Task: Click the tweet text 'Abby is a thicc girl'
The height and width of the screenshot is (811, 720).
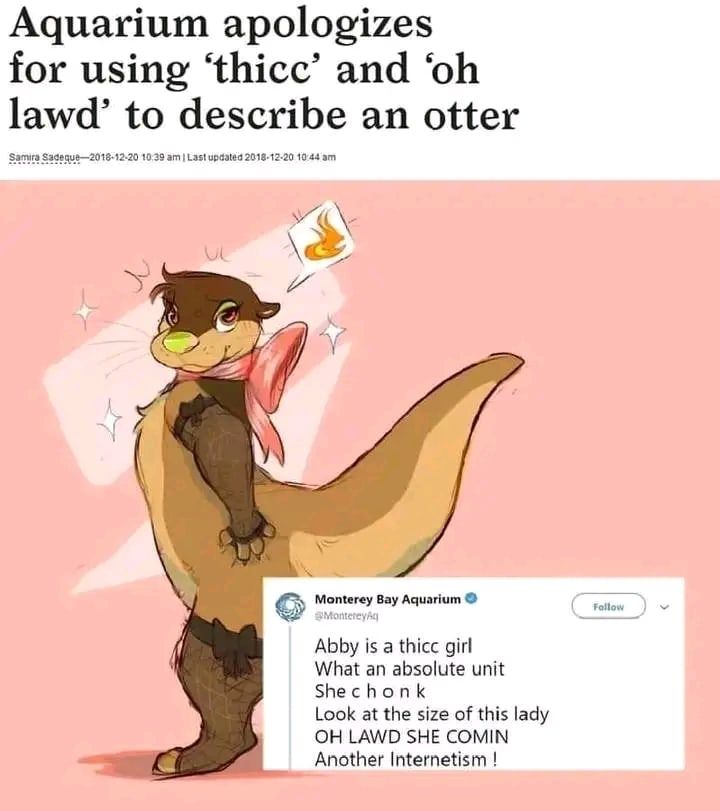Action: 393,646
